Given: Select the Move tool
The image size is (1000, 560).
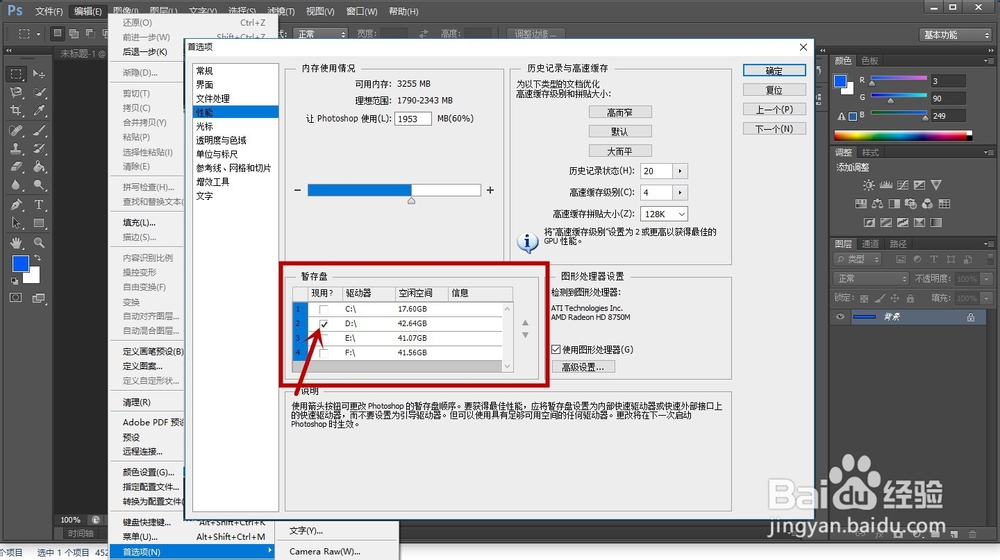Looking at the screenshot, I should click(39, 74).
